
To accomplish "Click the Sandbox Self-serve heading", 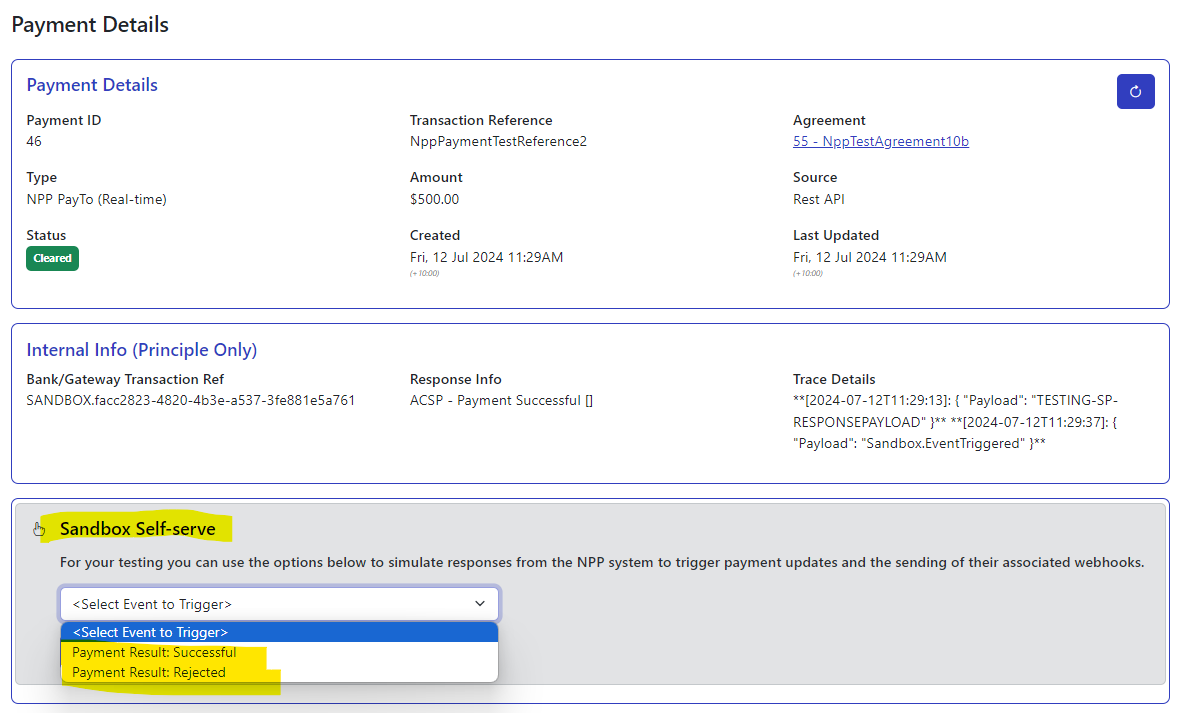I will pyautogui.click(x=137, y=528).
